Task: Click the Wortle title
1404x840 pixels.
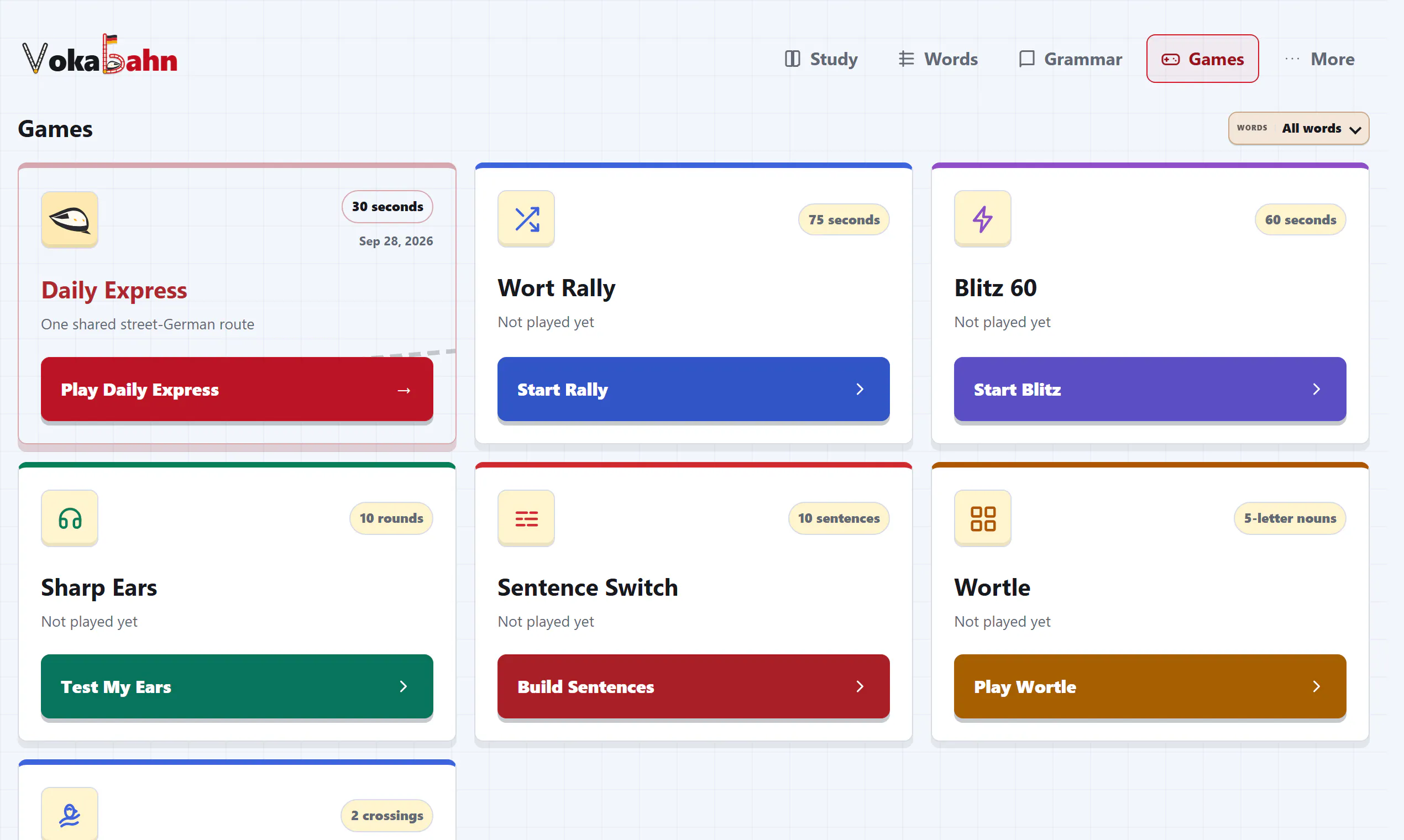Action: coord(992,587)
